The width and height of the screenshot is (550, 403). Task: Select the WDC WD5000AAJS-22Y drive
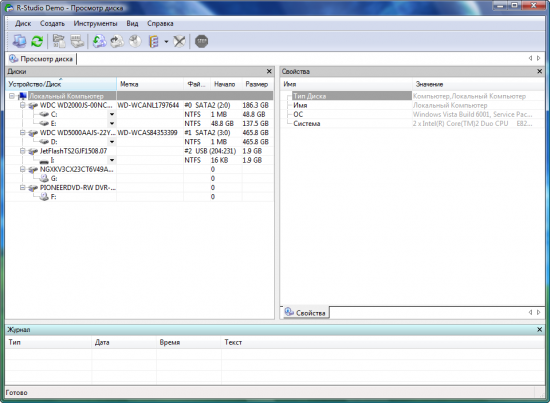(x=78, y=133)
